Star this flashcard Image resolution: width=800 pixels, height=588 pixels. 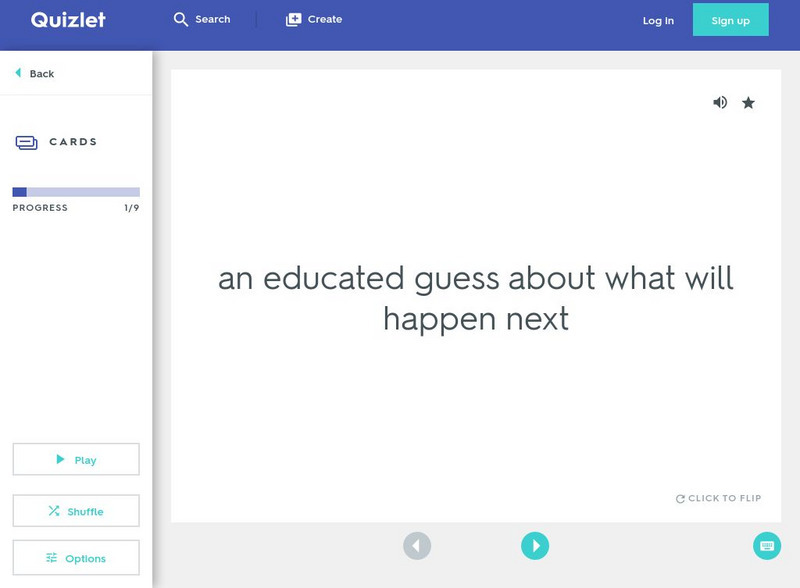click(748, 103)
